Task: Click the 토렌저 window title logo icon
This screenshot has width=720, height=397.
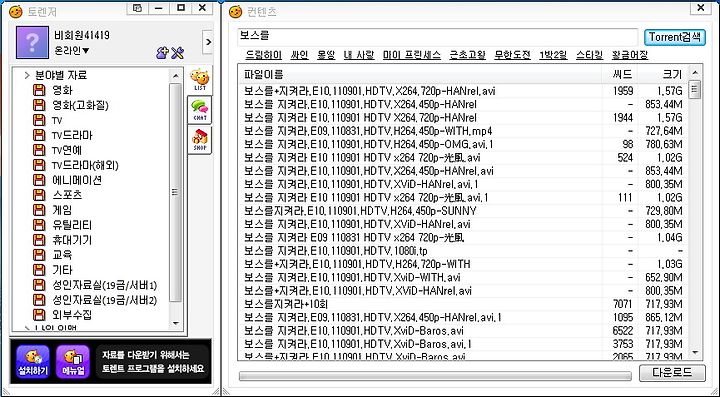Action: point(16,11)
